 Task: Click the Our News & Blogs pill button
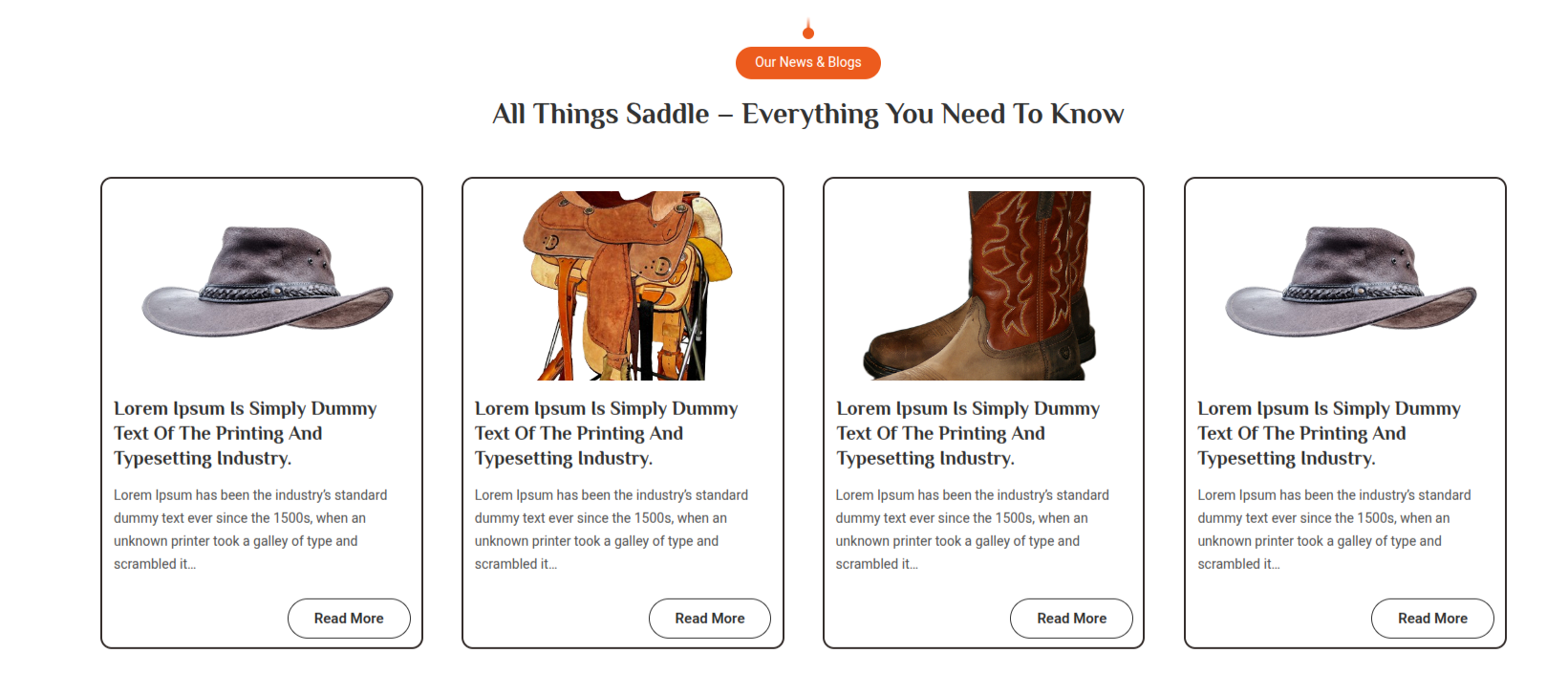coord(807,62)
